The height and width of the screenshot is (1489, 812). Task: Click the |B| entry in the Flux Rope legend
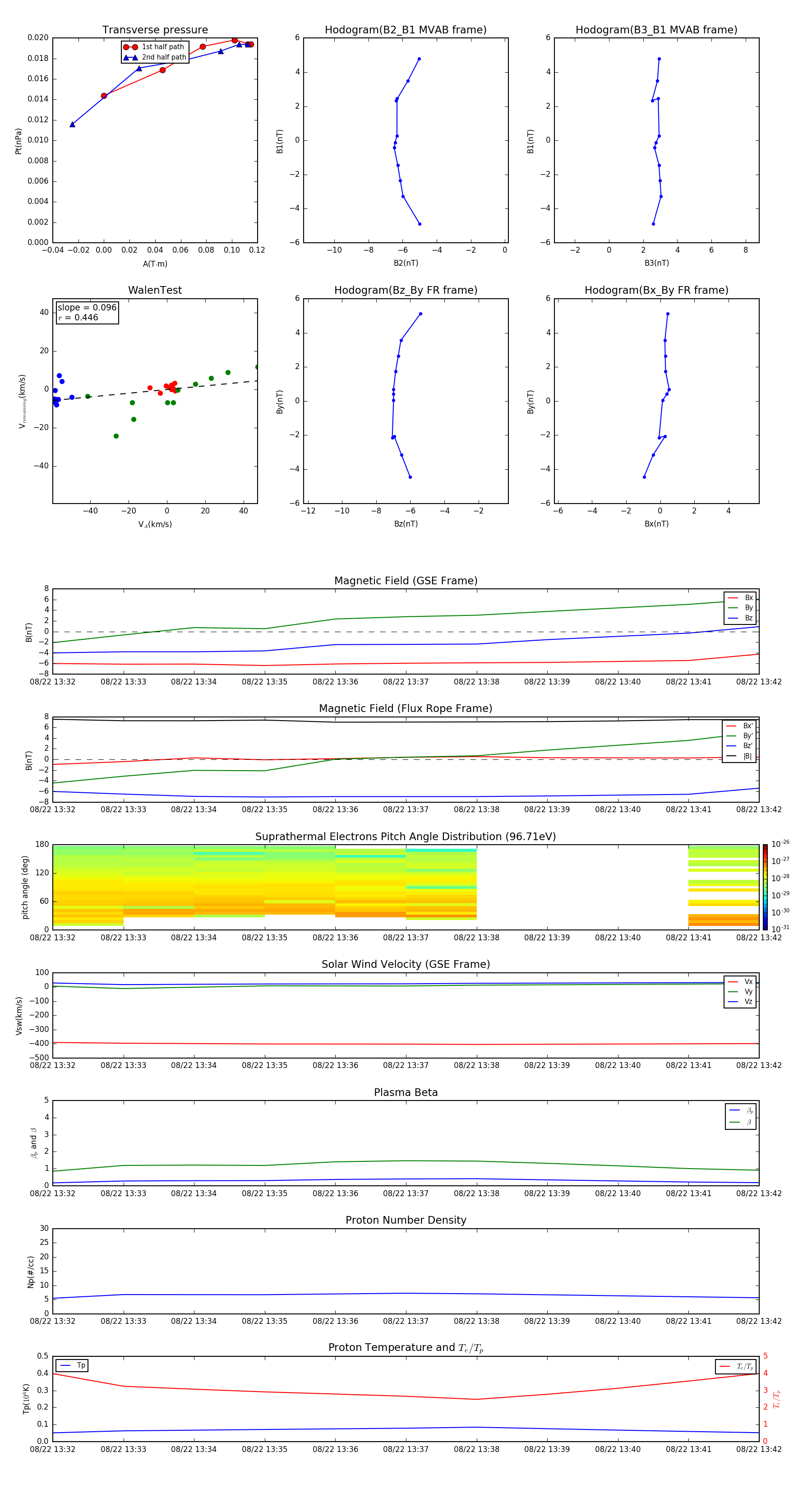point(740,755)
